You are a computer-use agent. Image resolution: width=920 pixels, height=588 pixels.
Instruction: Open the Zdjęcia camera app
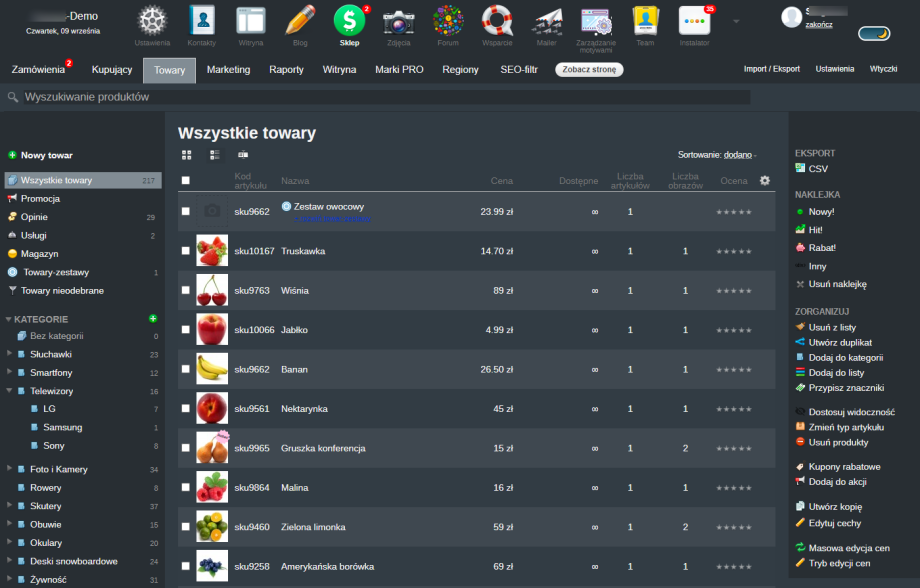[x=398, y=21]
